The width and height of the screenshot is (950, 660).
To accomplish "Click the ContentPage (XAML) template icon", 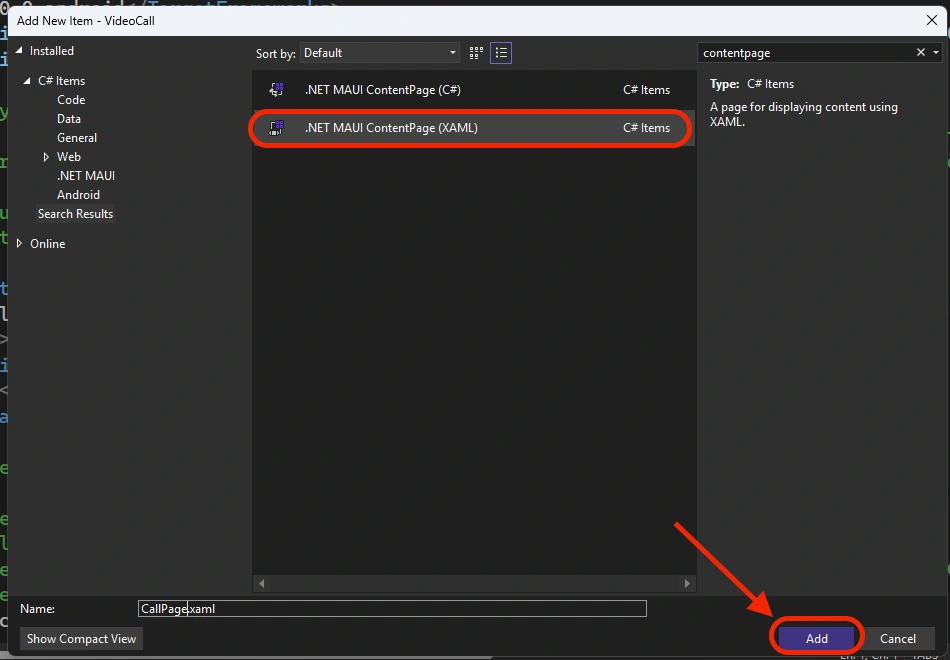I will [x=276, y=128].
